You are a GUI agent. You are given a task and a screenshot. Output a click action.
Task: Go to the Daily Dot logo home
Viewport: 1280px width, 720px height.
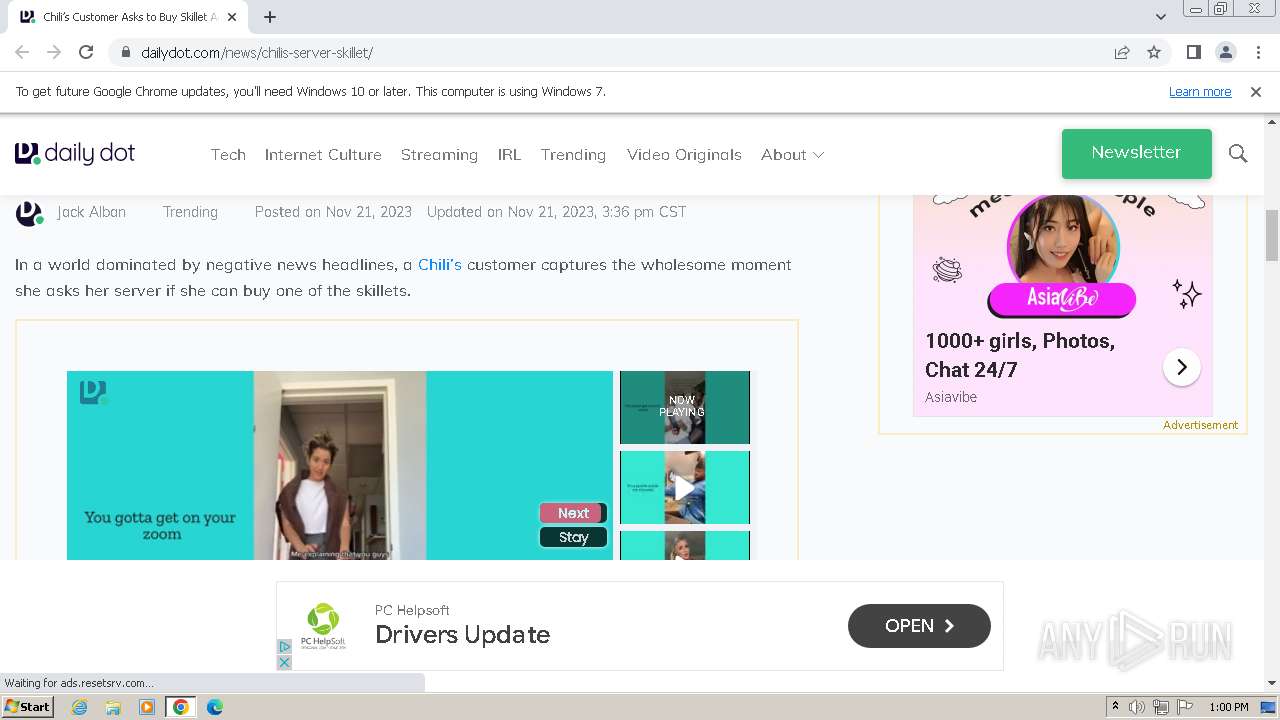tap(75, 153)
